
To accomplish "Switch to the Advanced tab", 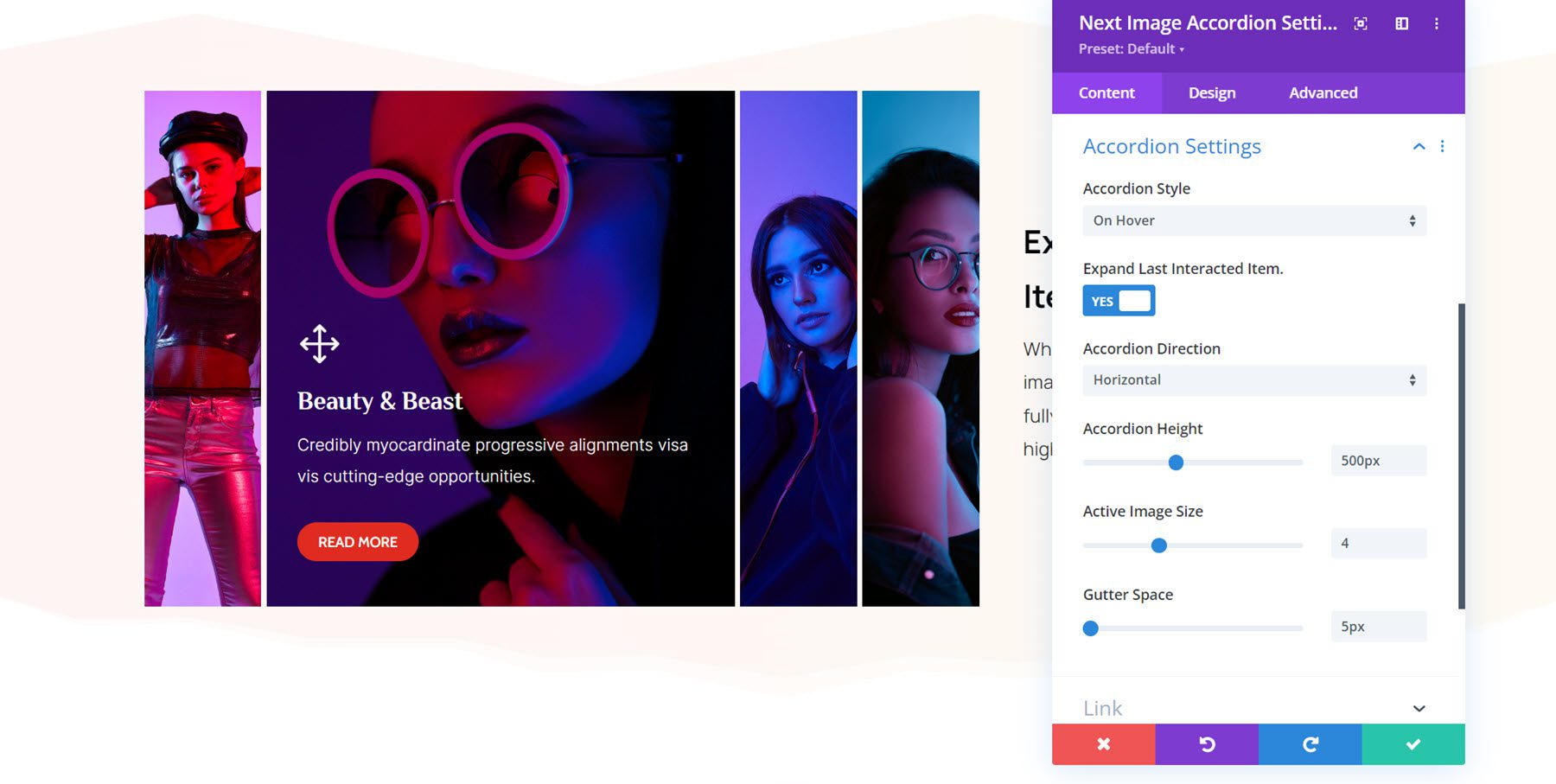I will 1323,92.
